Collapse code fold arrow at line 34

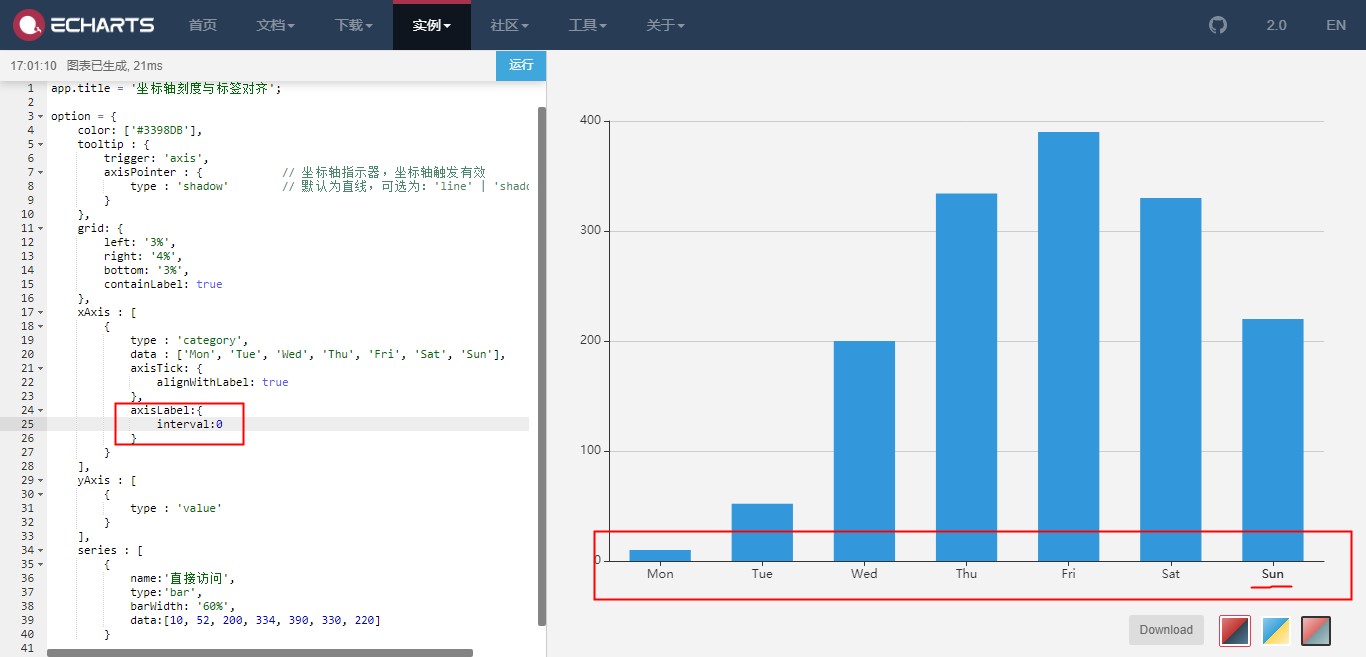click(41, 550)
